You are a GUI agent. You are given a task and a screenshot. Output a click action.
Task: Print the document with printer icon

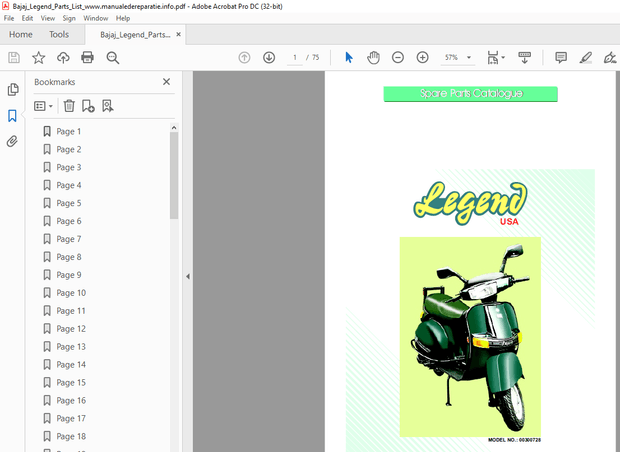pos(87,58)
